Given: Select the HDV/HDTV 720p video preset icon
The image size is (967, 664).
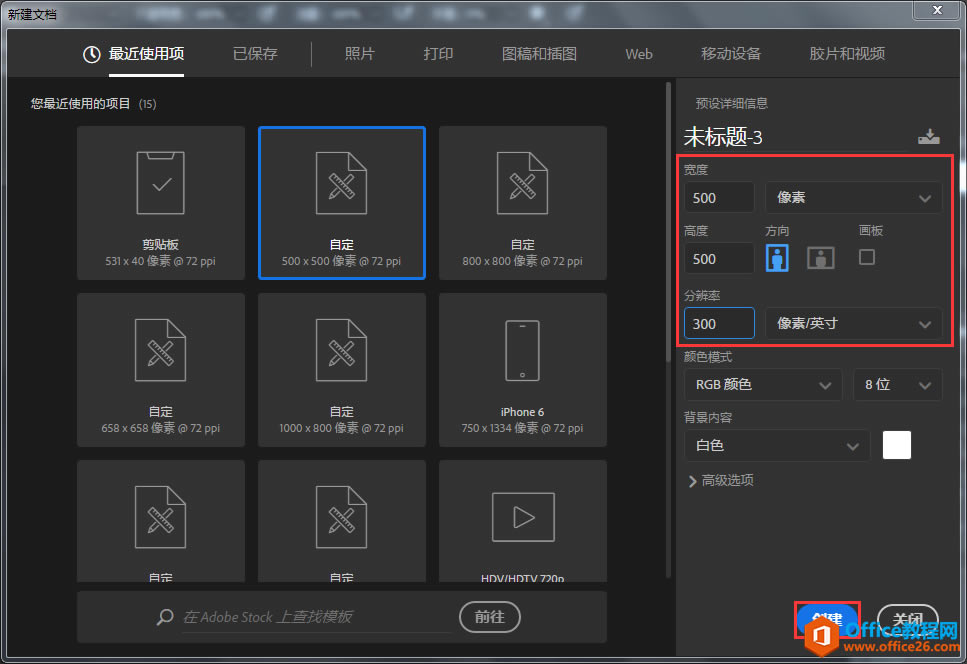Looking at the screenshot, I should click(x=523, y=517).
